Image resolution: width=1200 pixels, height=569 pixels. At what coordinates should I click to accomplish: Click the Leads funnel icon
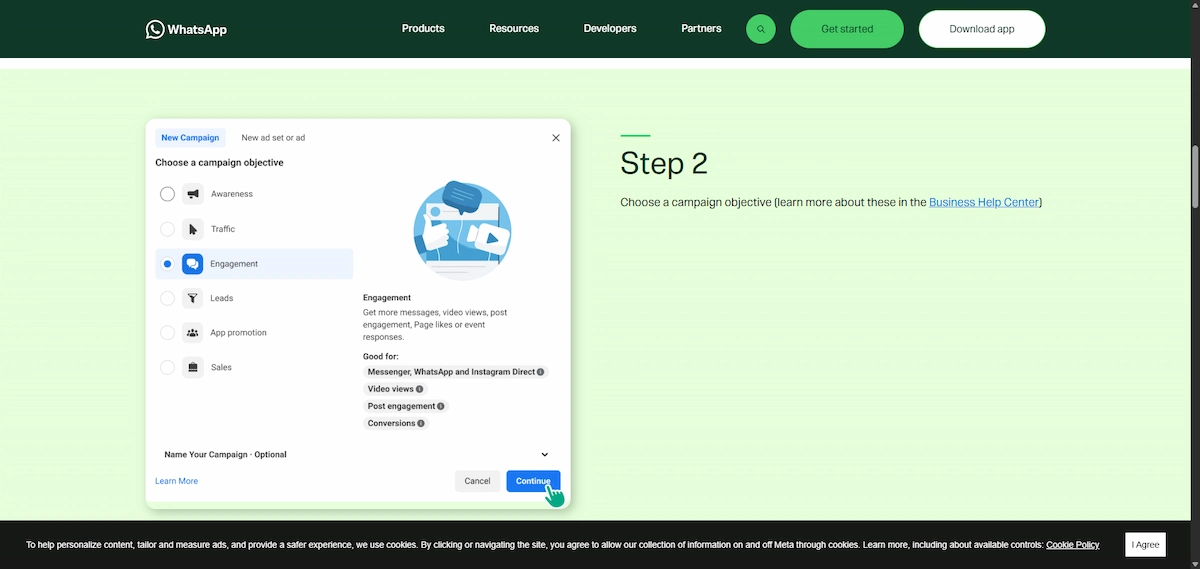193,298
